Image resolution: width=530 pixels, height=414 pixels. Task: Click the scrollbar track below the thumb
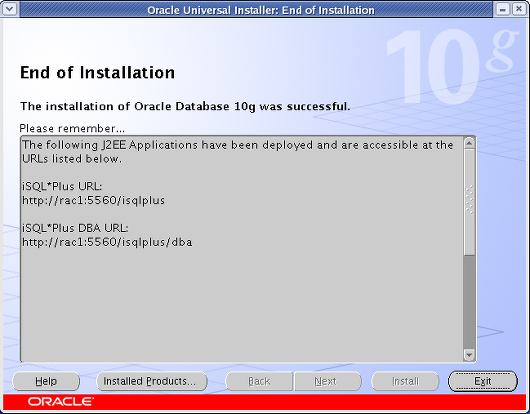pyautogui.click(x=469, y=301)
